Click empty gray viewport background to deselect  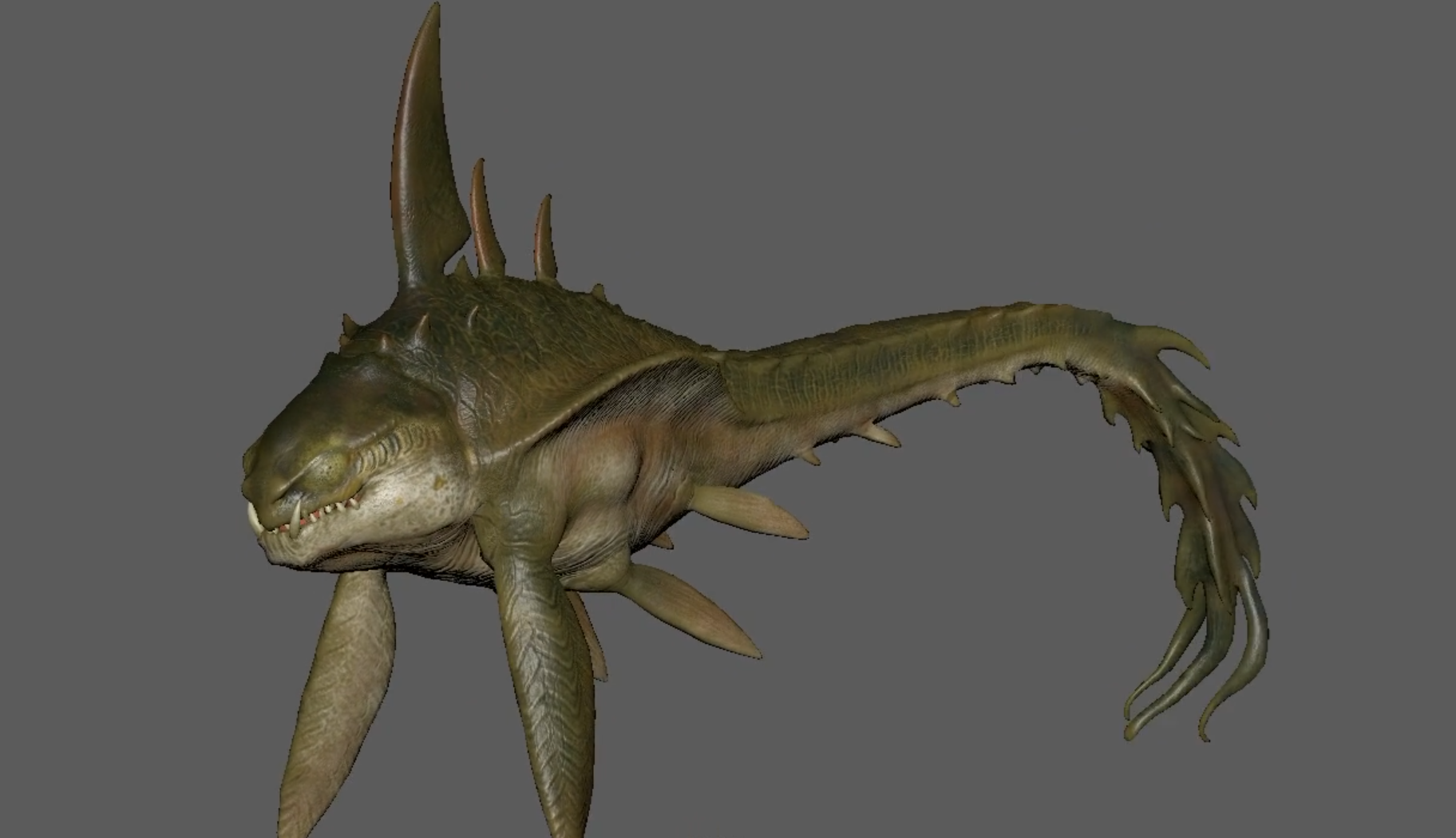click(958, 160)
